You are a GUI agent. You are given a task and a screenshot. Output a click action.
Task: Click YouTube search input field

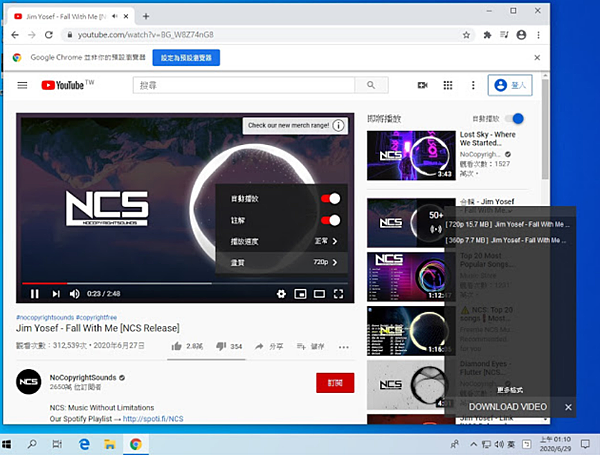pos(244,85)
